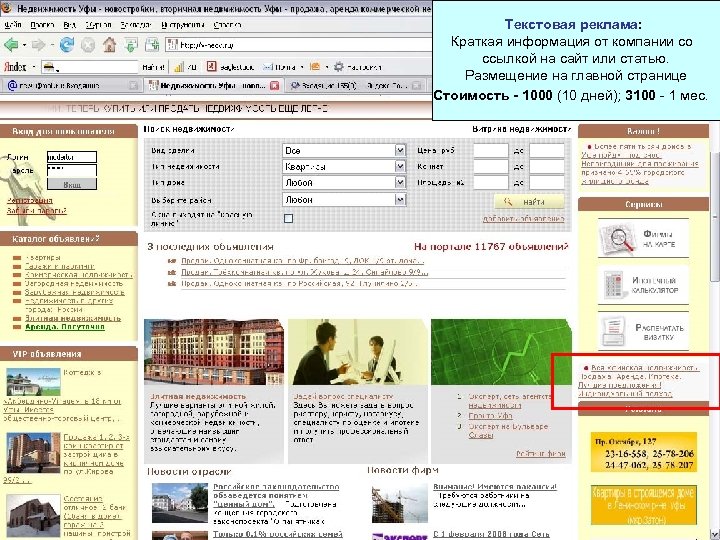This screenshot has height=540, width=720.
Task: Open mail via the Yandex bar envelope icon
Action: (268, 67)
